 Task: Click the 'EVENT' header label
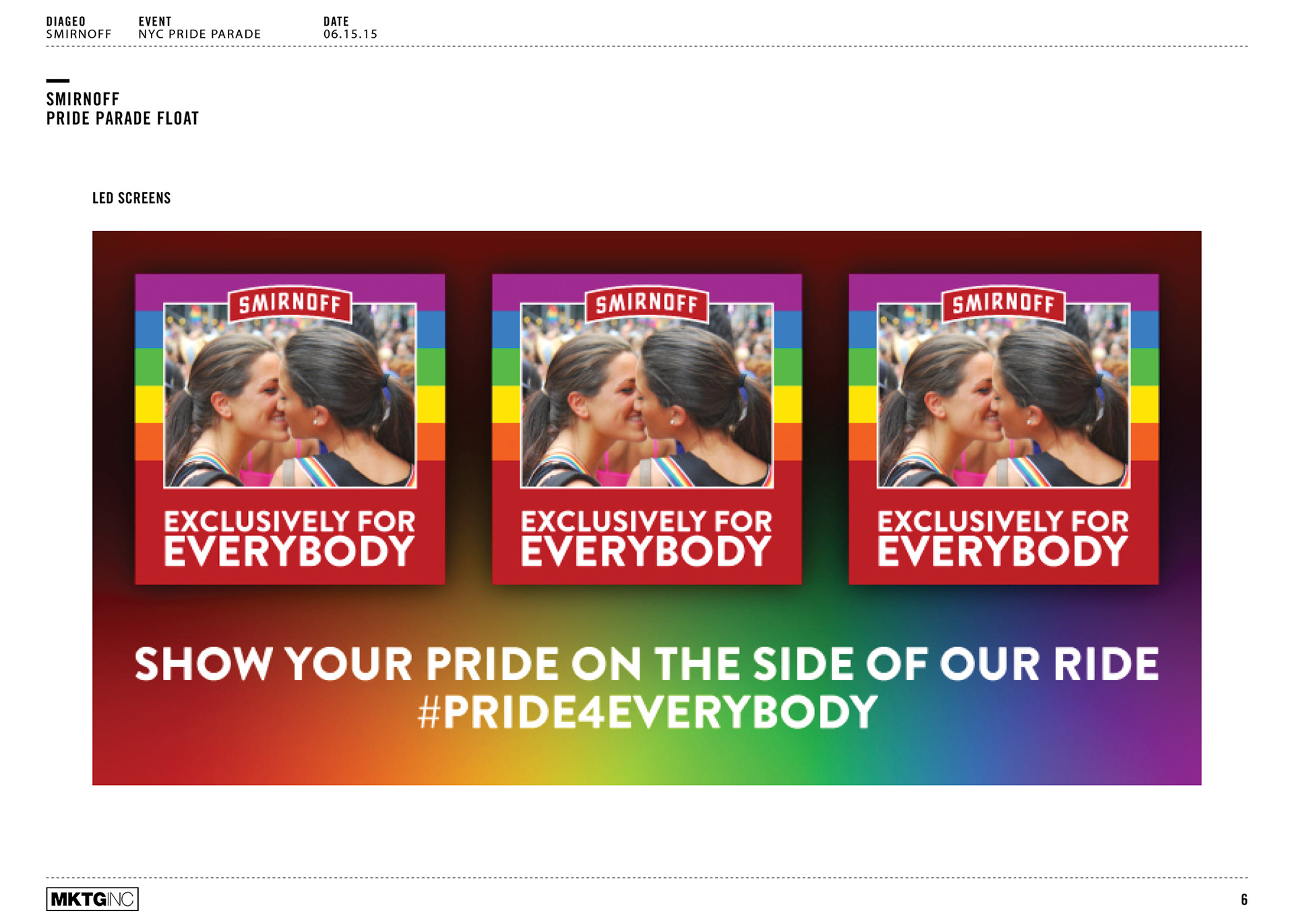(x=155, y=22)
